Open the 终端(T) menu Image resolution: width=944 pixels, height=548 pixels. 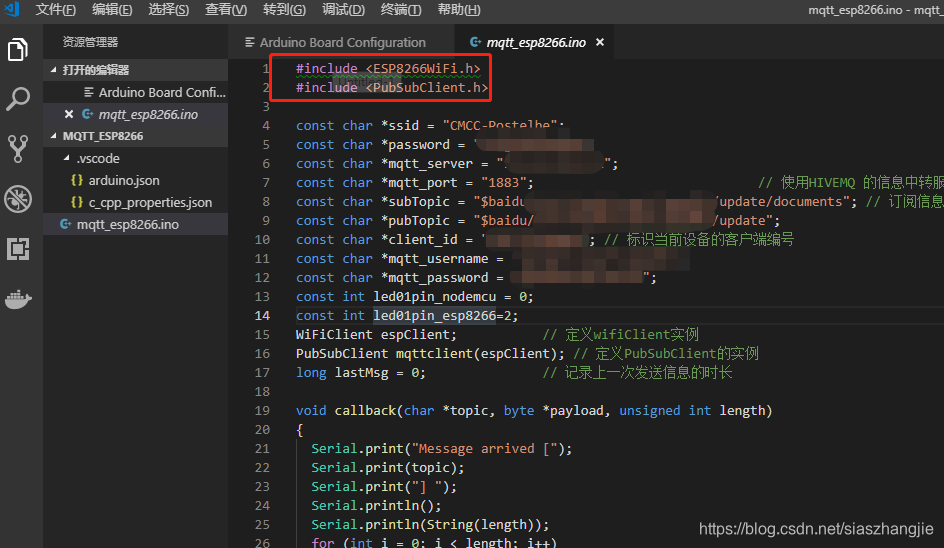[401, 10]
